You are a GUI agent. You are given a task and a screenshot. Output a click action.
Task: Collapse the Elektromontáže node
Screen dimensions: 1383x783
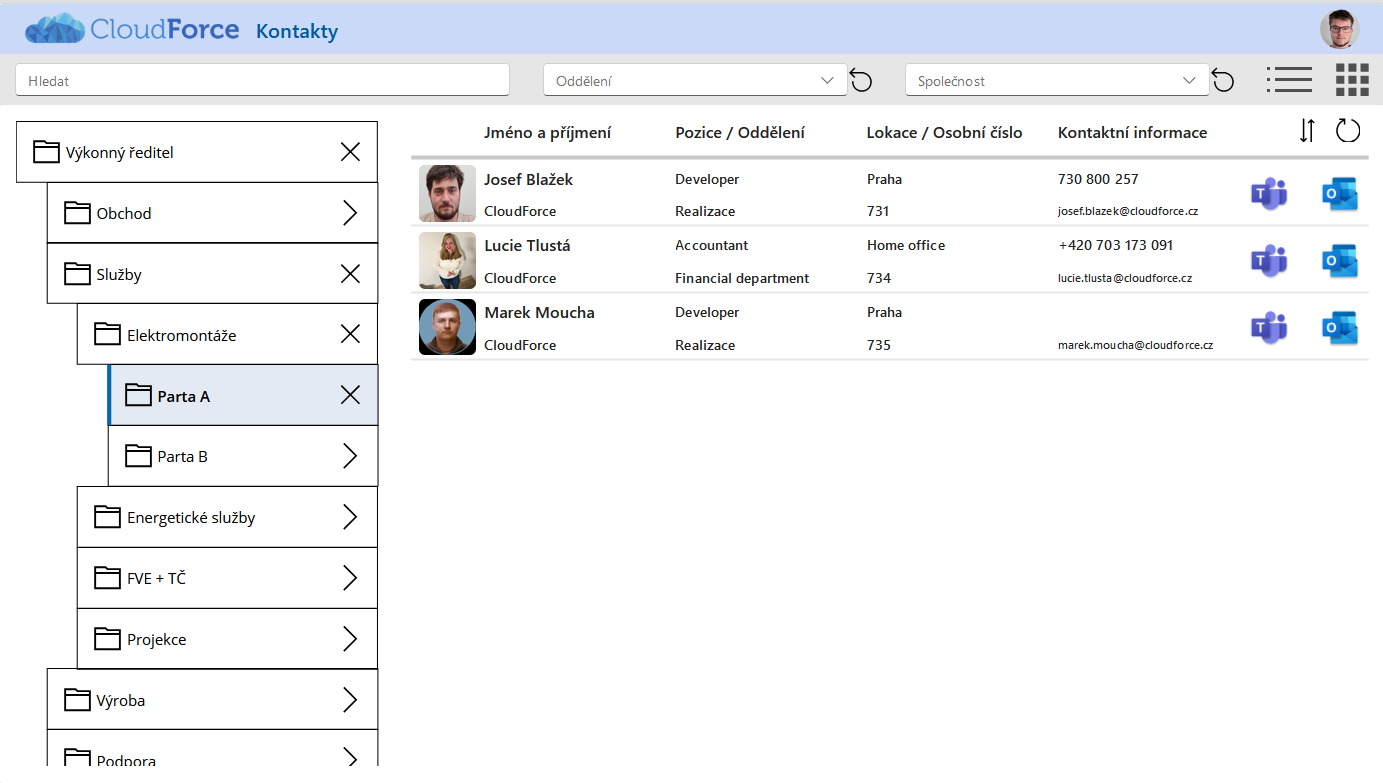[x=350, y=335]
